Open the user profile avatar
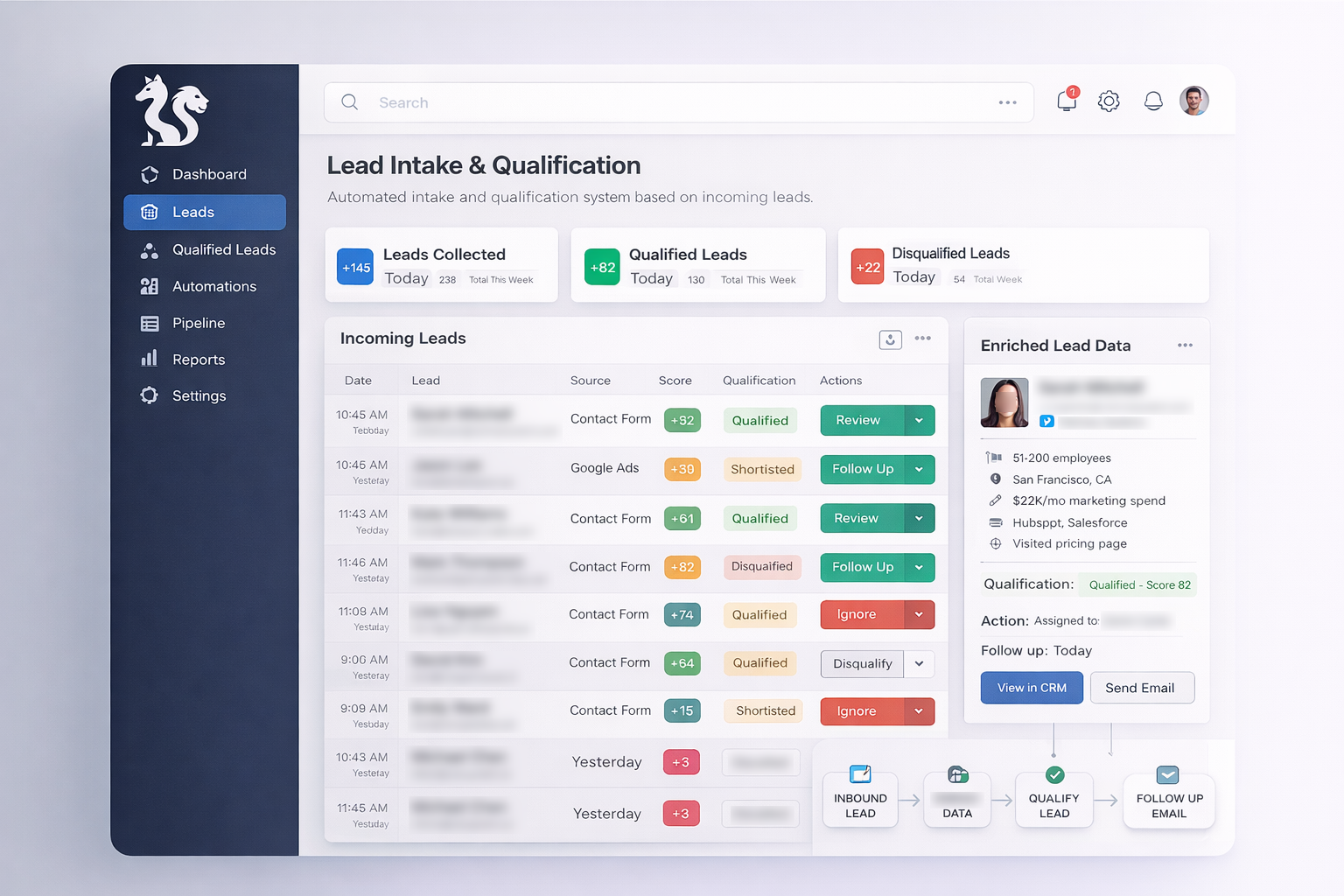 1193,101
